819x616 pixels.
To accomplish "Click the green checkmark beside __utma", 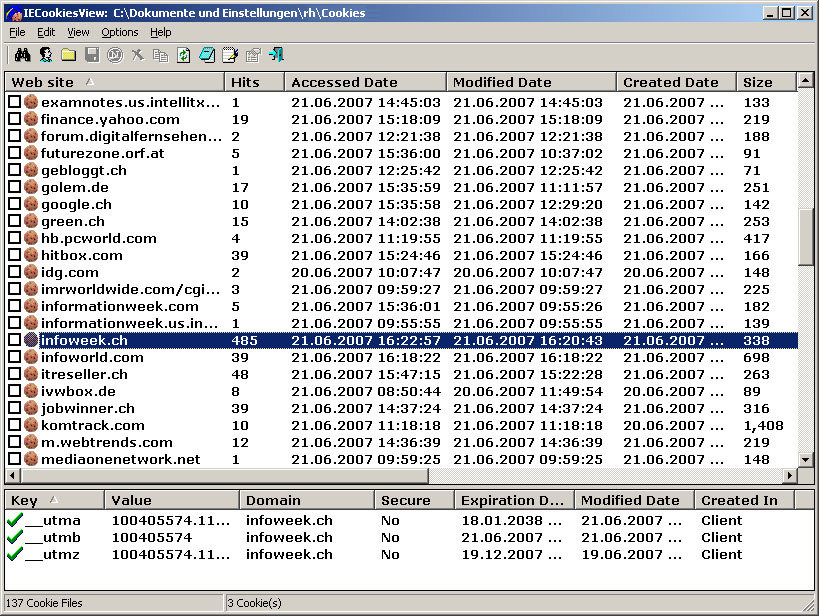I will coord(15,520).
